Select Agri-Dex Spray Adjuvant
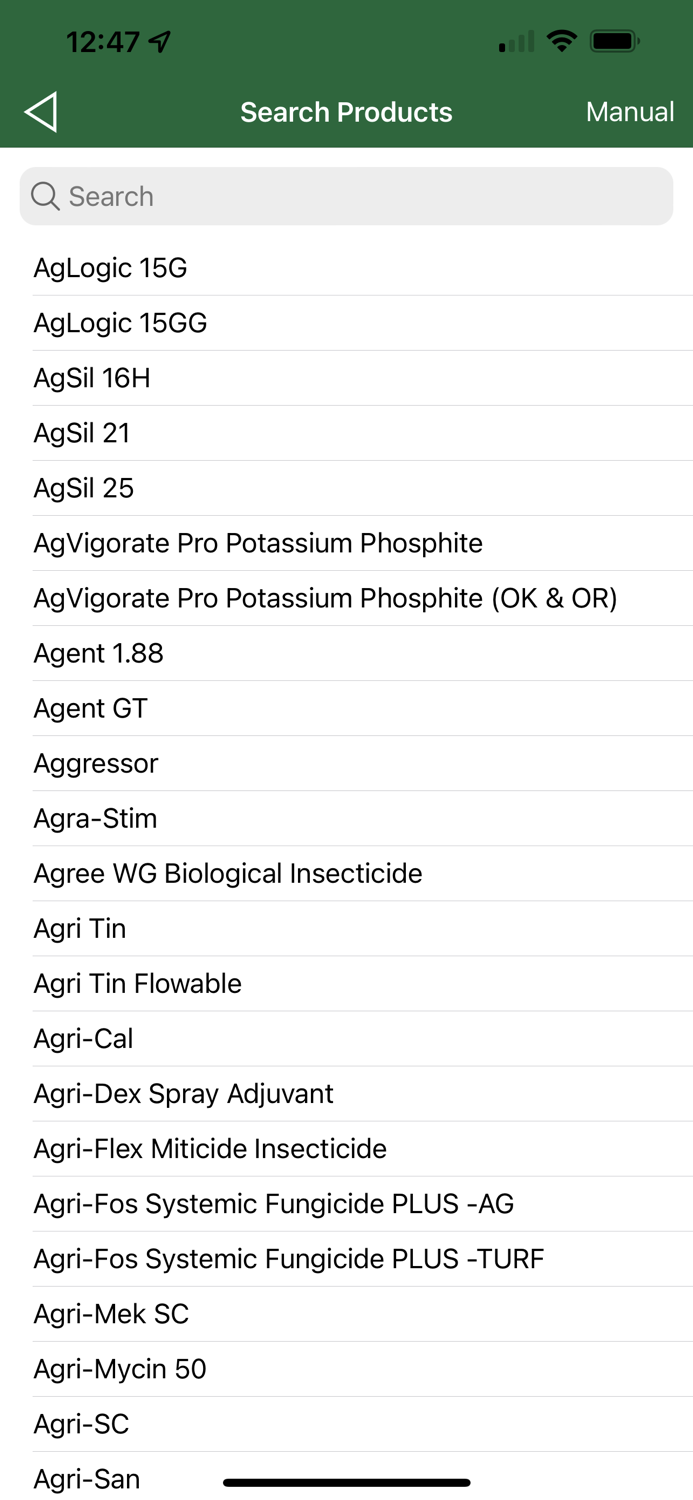The image size is (693, 1500). click(x=184, y=1093)
